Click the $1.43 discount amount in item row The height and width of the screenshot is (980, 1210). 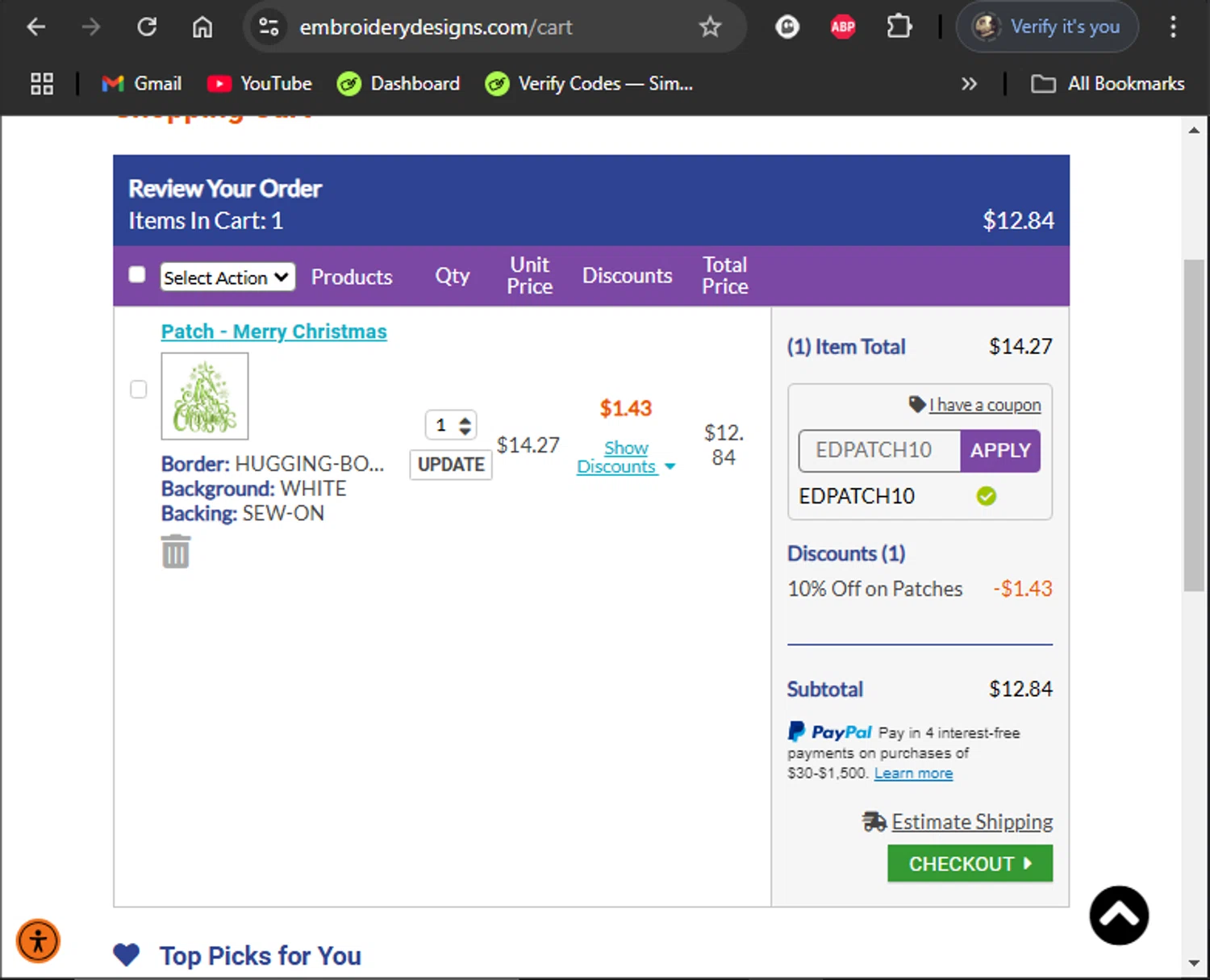point(626,408)
